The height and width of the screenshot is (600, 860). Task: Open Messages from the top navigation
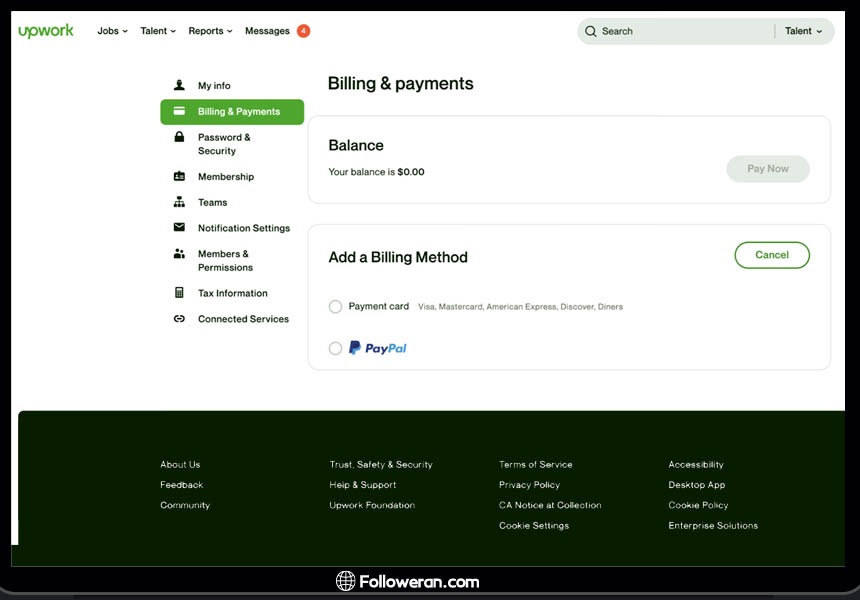pyautogui.click(x=267, y=31)
